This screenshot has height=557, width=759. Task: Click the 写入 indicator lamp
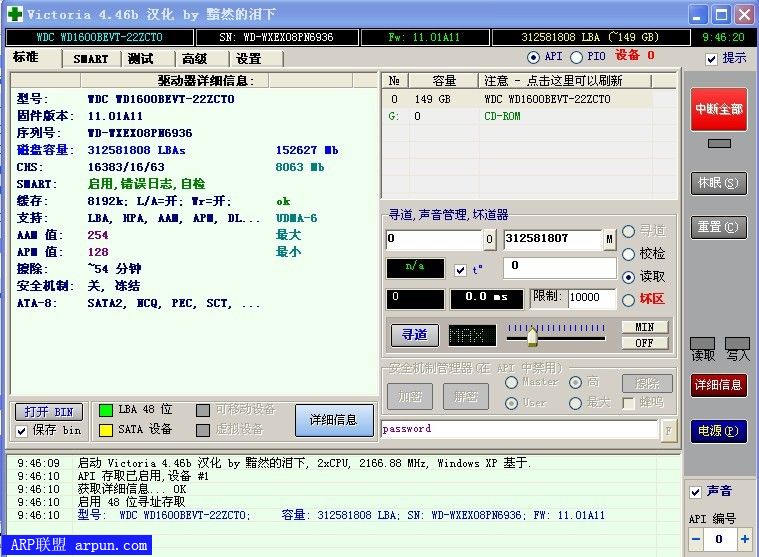point(737,343)
